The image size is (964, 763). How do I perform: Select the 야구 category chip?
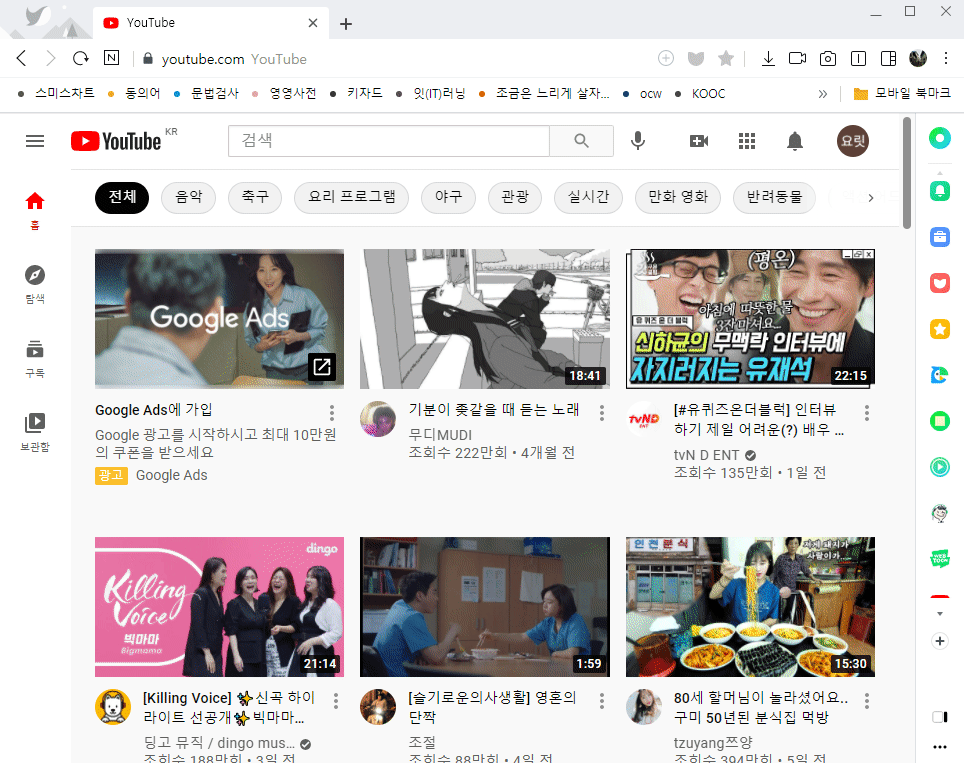pos(448,197)
